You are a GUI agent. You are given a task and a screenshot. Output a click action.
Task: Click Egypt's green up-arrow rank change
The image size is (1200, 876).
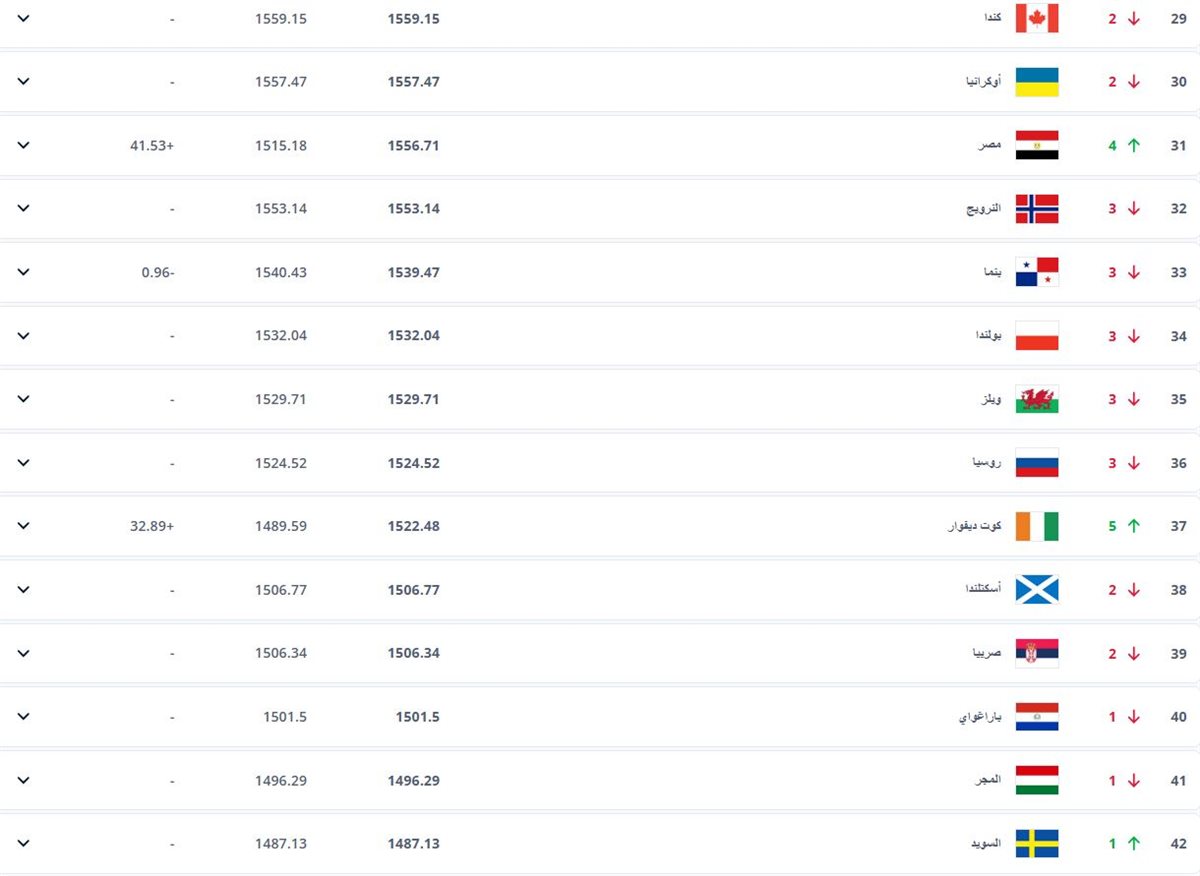1134,145
